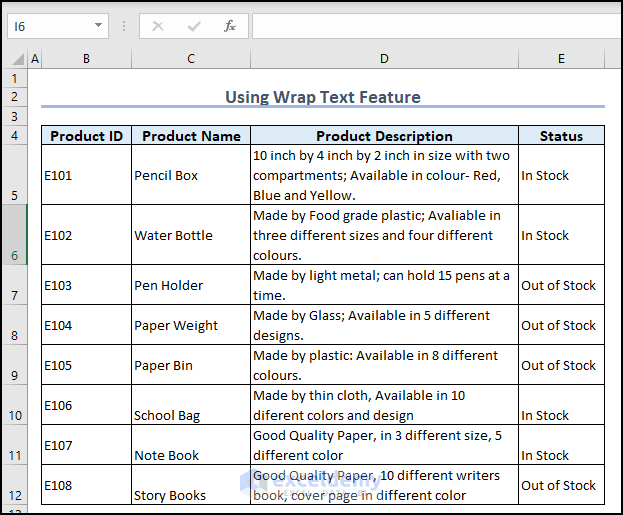623x515 pixels.
Task: Click the Out of Stock cell for E108
Action: click(561, 485)
